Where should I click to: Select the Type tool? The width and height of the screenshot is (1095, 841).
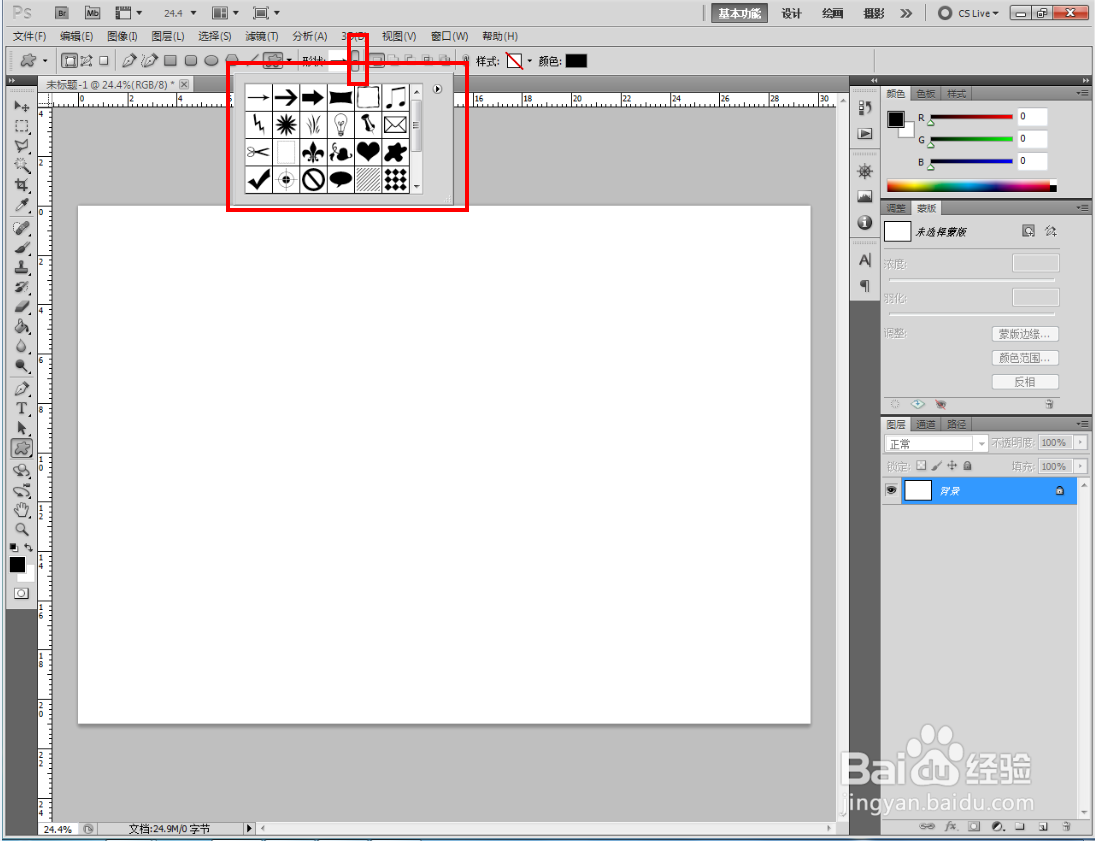(22, 409)
